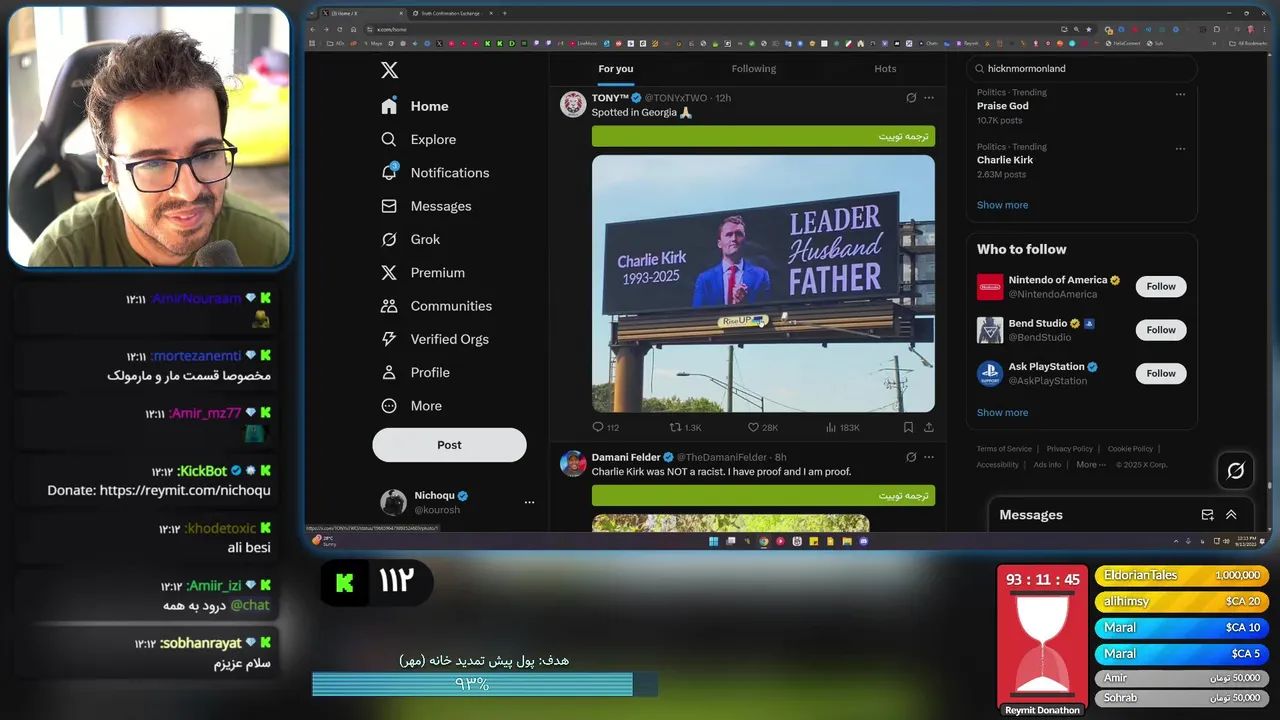Open Chrome tab search dropdown

click(x=311, y=13)
